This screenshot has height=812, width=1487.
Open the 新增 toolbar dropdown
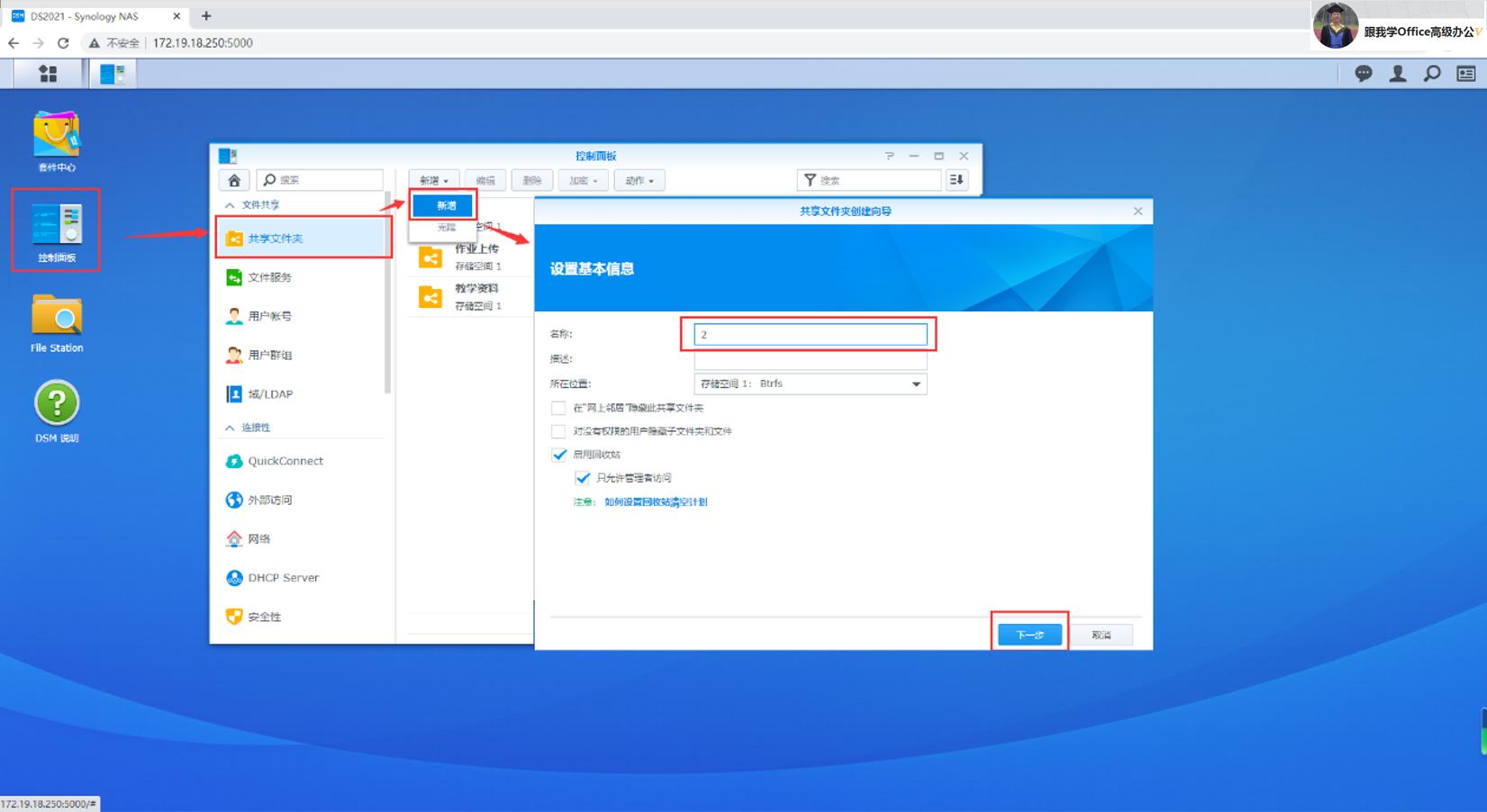click(x=434, y=180)
